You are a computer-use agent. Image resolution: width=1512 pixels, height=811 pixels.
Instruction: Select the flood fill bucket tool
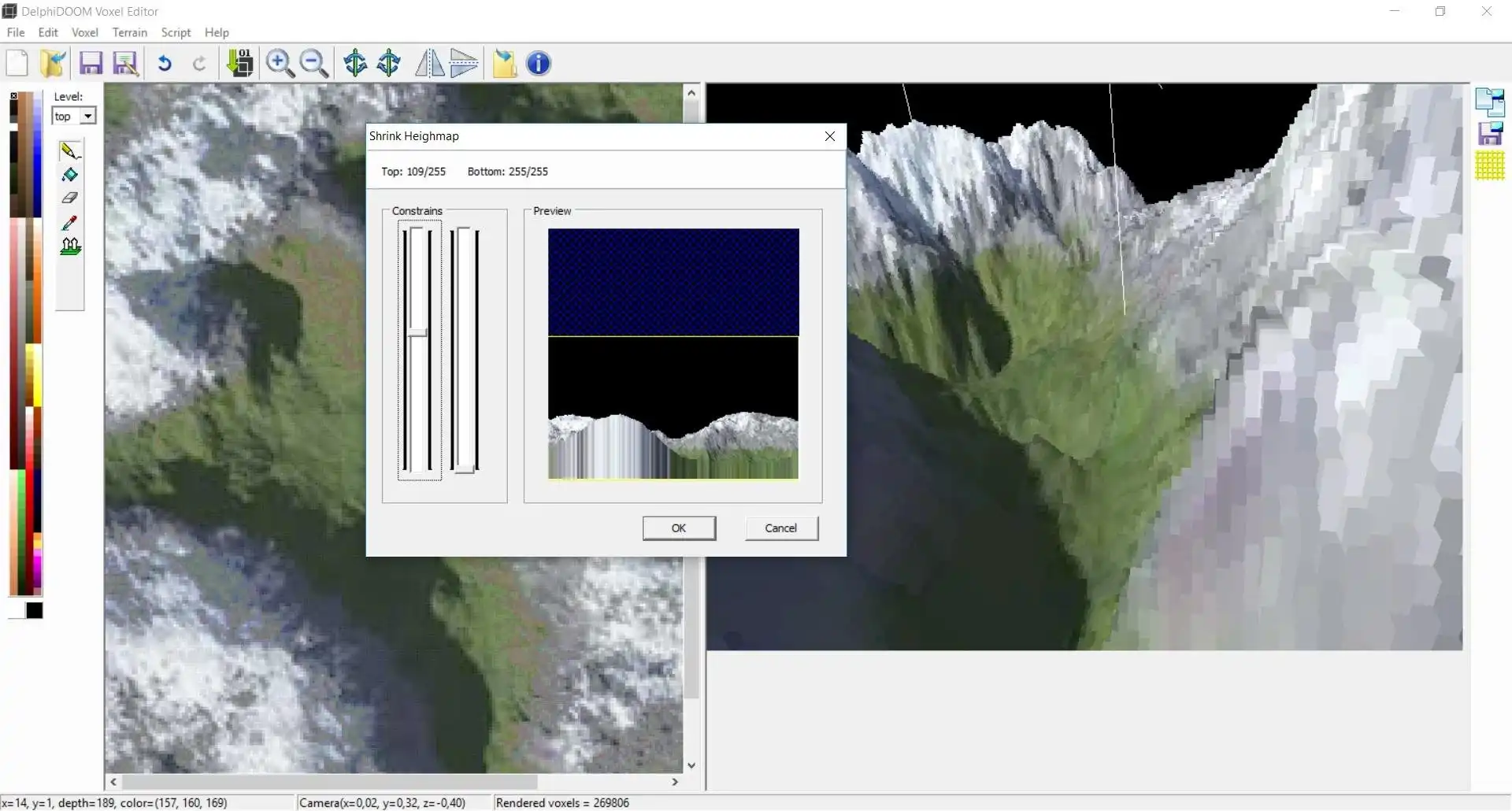tap(70, 175)
